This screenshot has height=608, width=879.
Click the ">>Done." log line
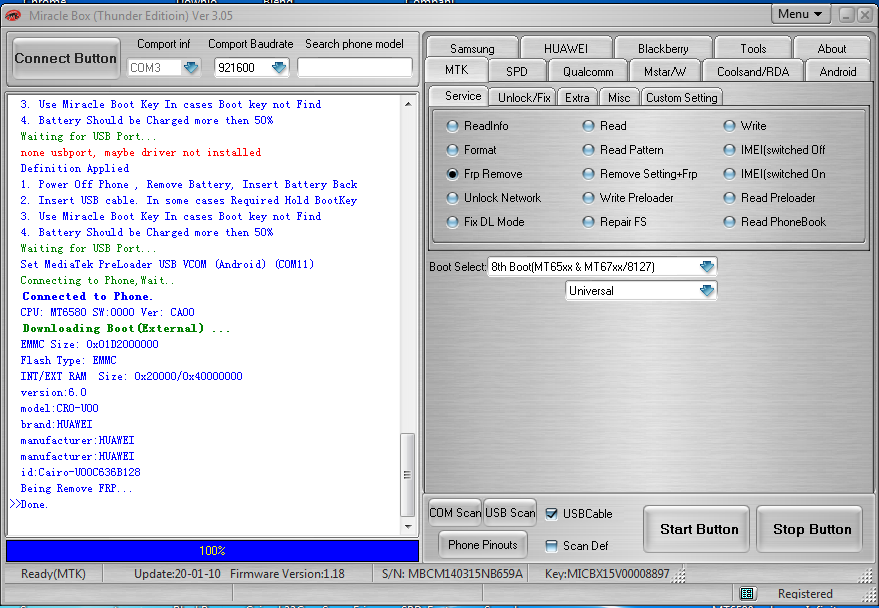(29, 504)
